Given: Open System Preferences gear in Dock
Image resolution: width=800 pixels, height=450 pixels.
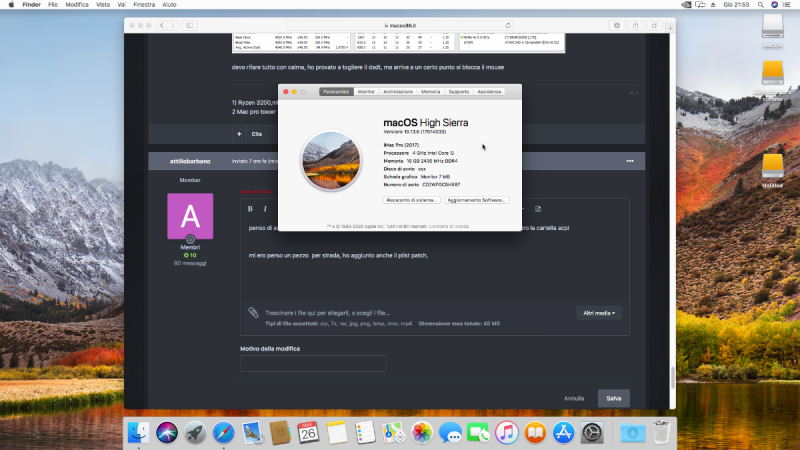Looking at the screenshot, I should point(592,433).
